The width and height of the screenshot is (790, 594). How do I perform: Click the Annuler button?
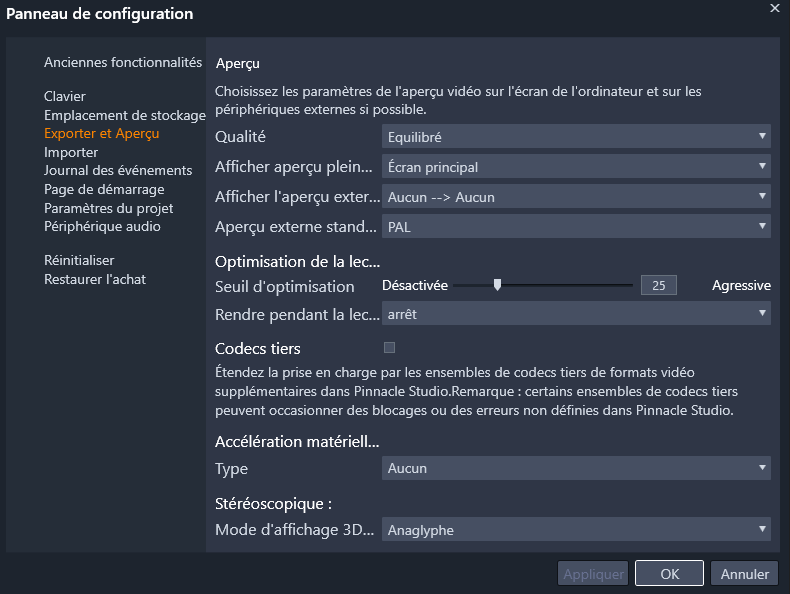(744, 574)
